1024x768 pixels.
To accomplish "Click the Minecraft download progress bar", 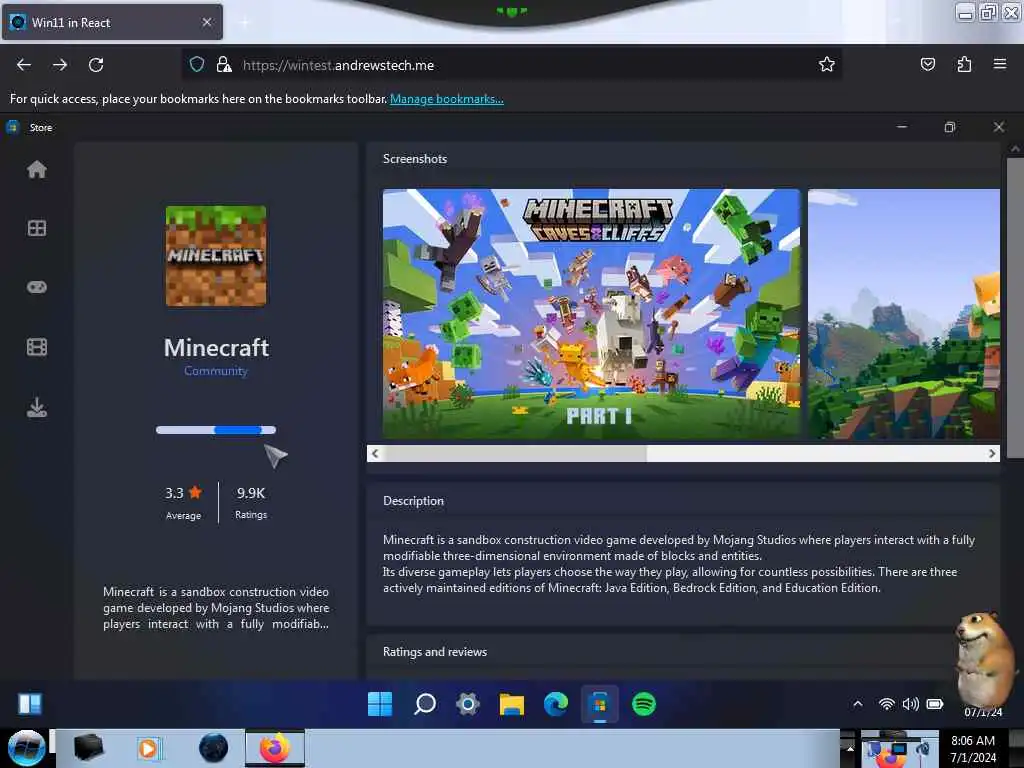I will [216, 430].
